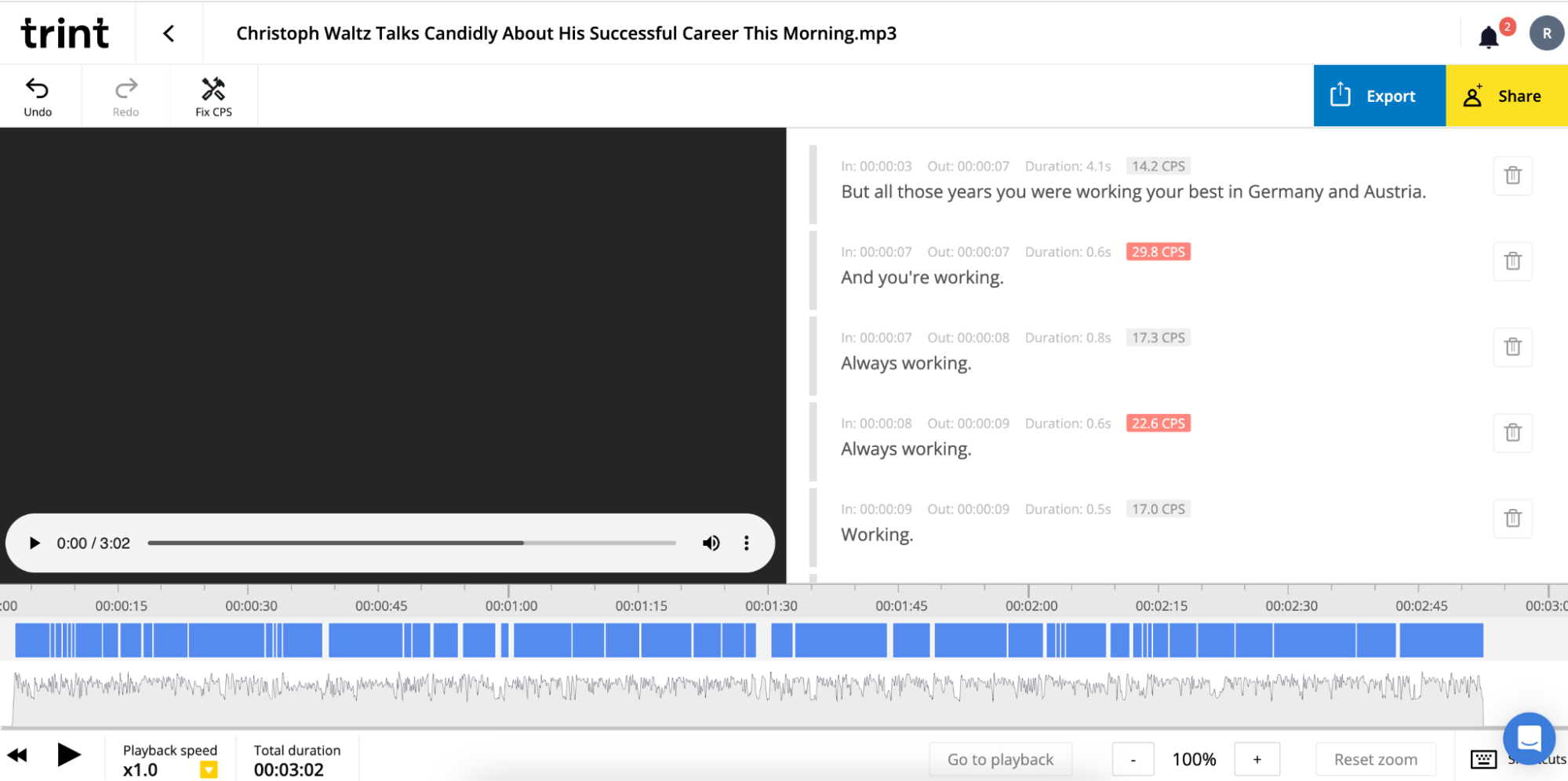Click Reset zoom
The image size is (1568, 781).
(1375, 758)
